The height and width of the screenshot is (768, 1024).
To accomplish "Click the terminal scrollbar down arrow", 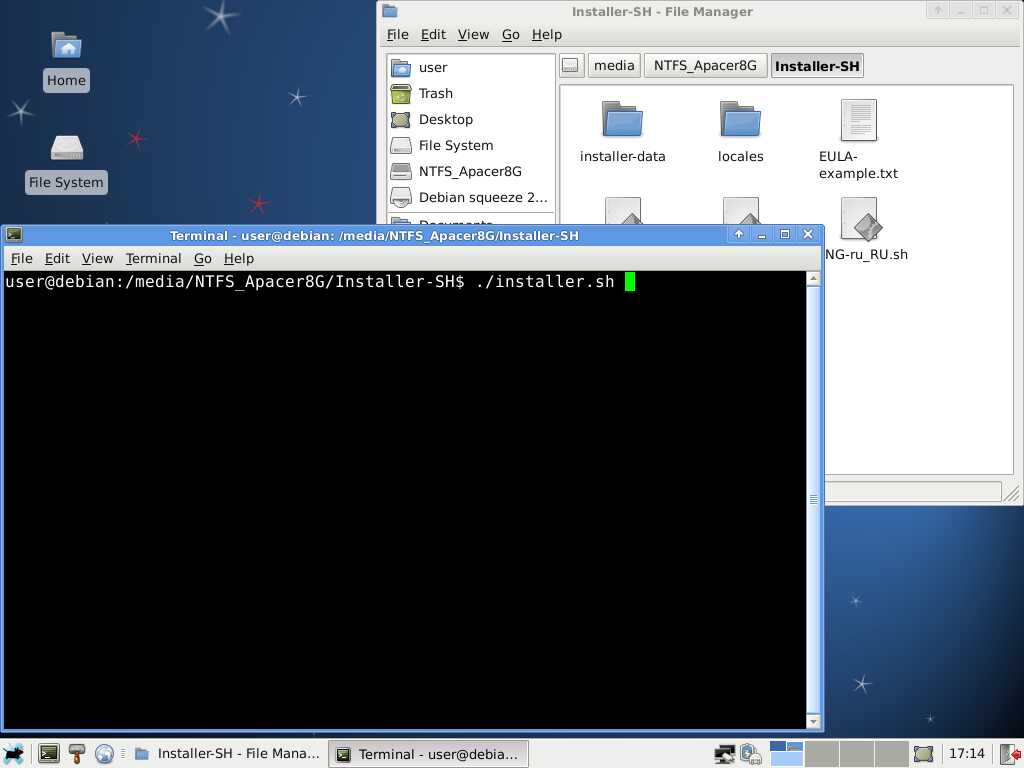I will [x=813, y=720].
